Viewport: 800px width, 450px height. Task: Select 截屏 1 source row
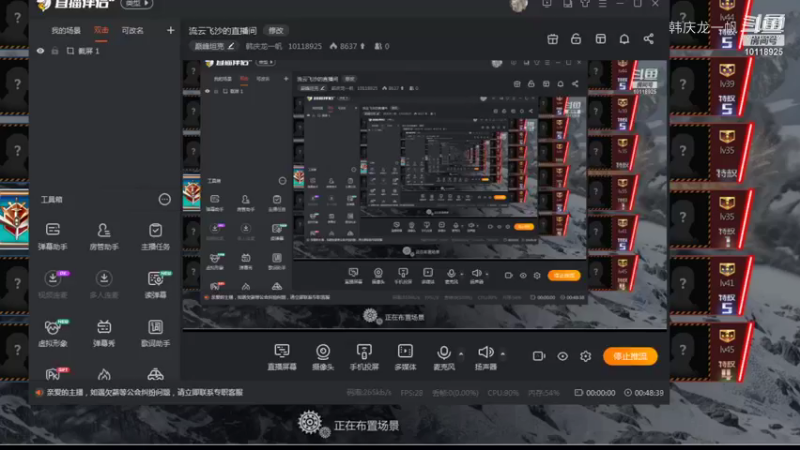(x=105, y=51)
